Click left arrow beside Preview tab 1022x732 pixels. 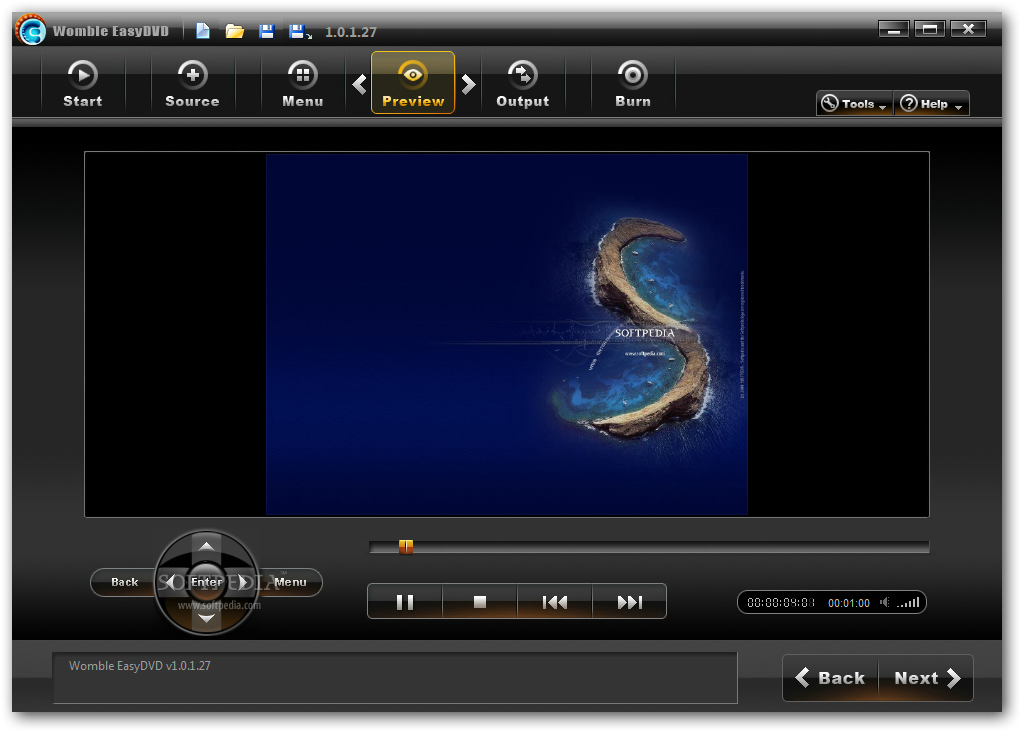pos(359,84)
